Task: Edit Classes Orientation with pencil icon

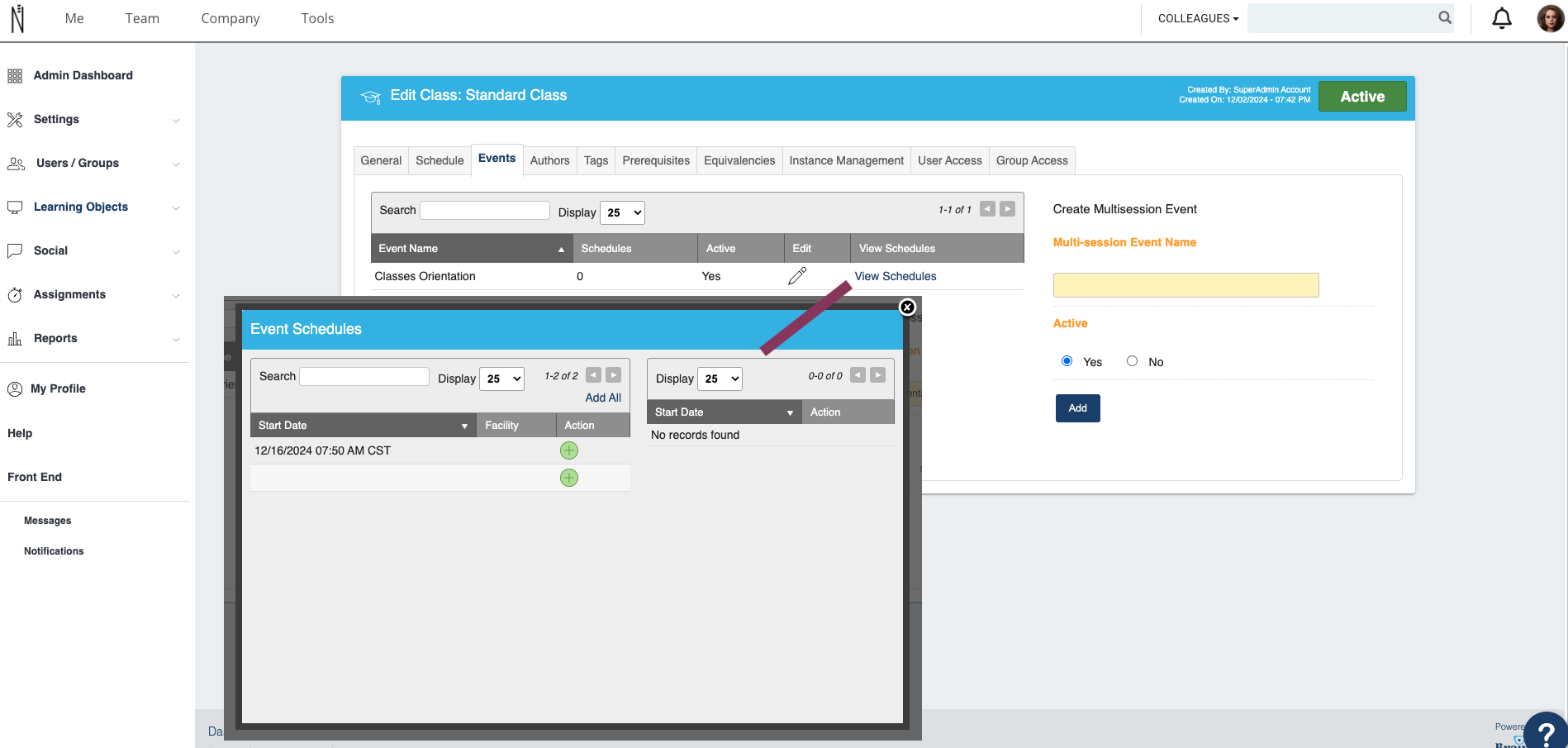Action: coord(797,276)
